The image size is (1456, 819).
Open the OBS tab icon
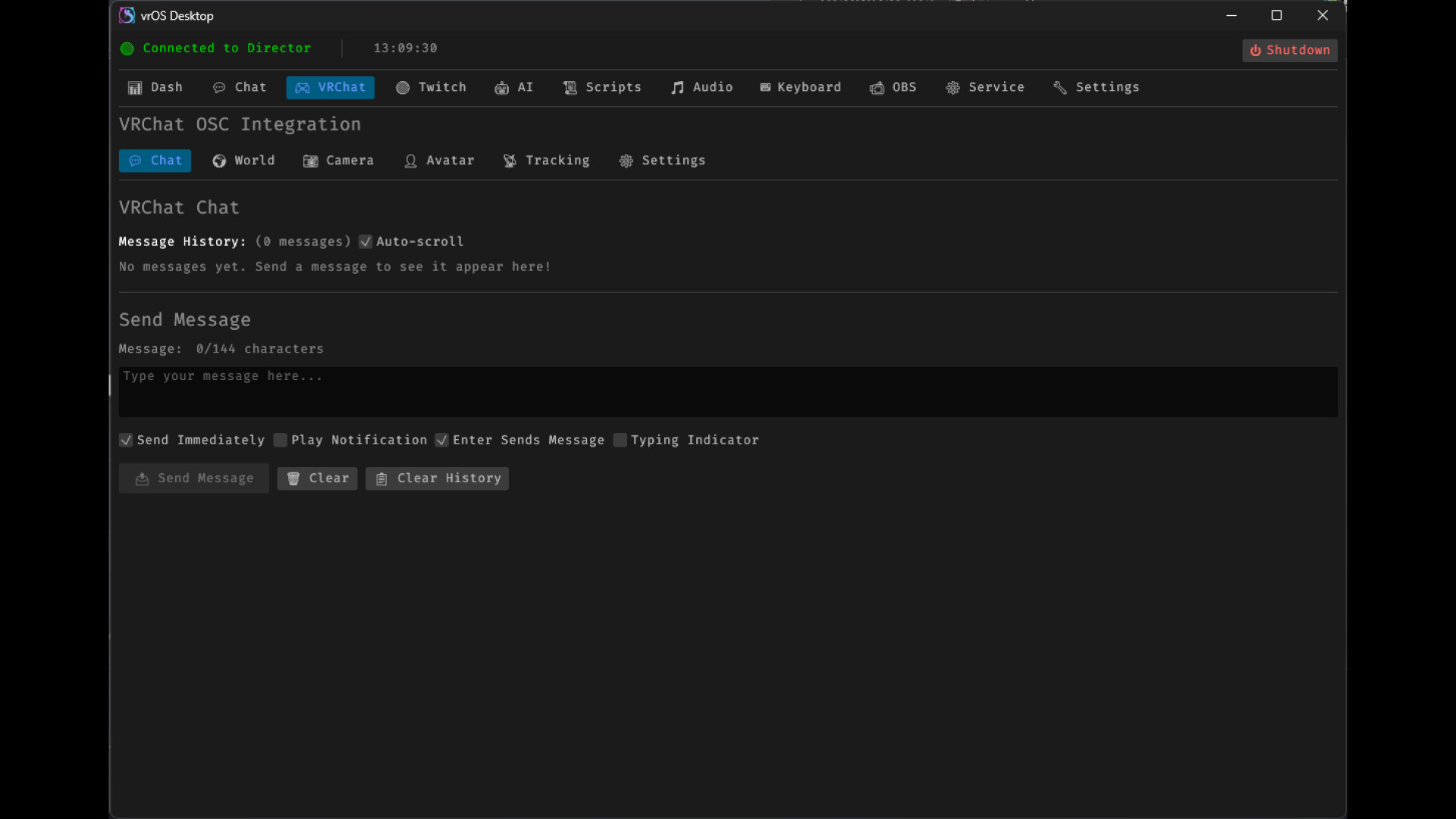pos(877,88)
